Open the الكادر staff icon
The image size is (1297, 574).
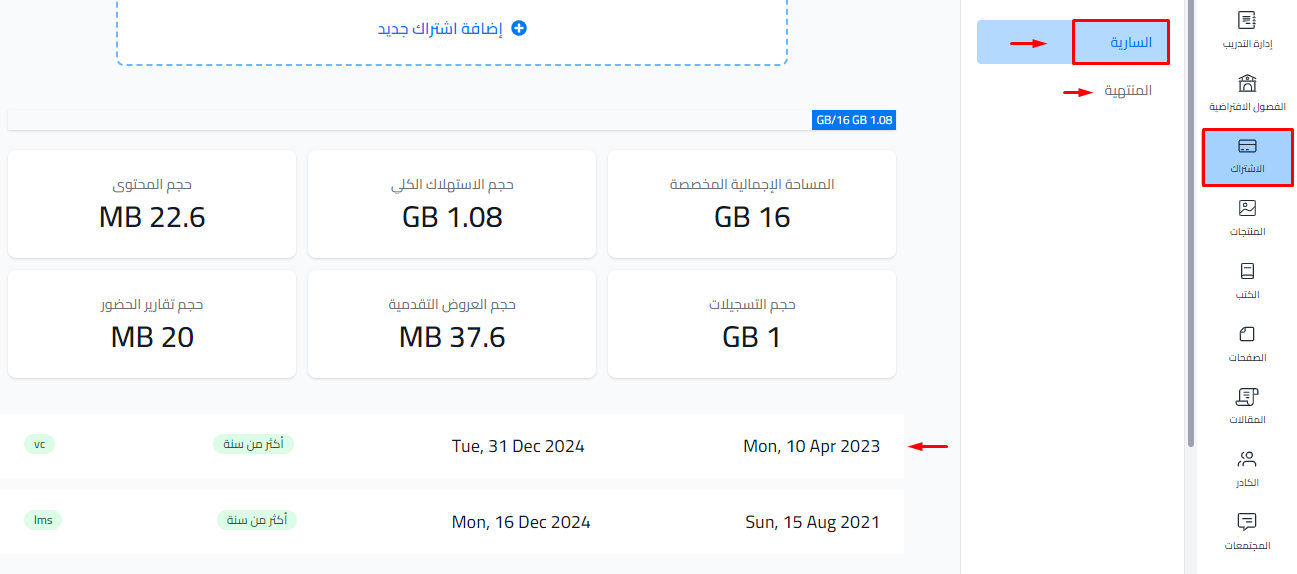click(x=1246, y=460)
